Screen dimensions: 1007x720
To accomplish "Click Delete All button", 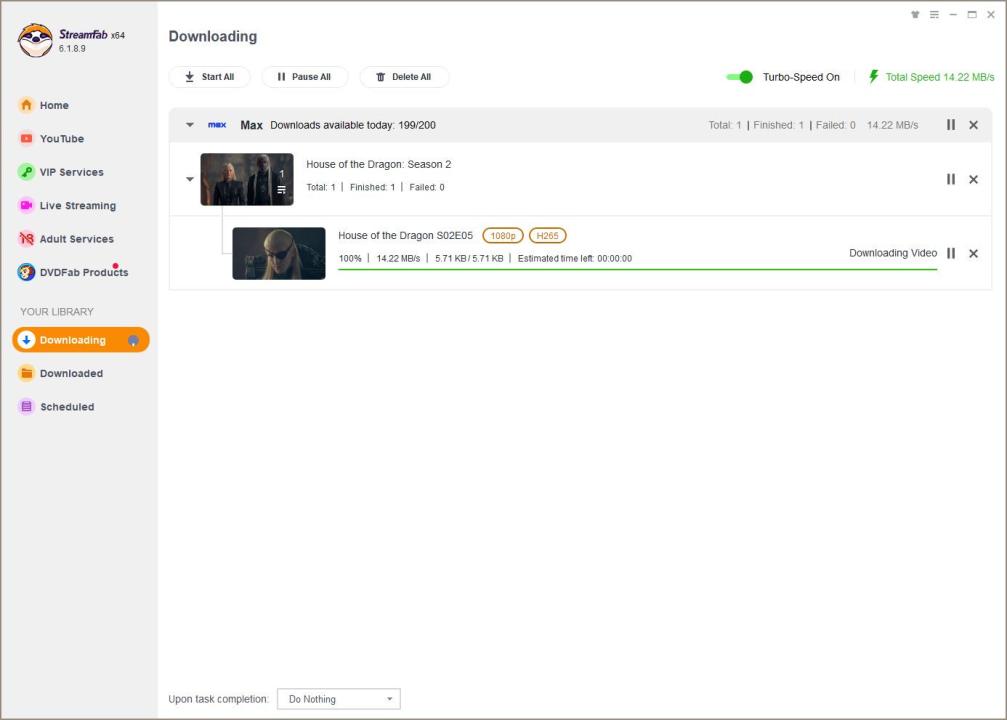I will [404, 76].
